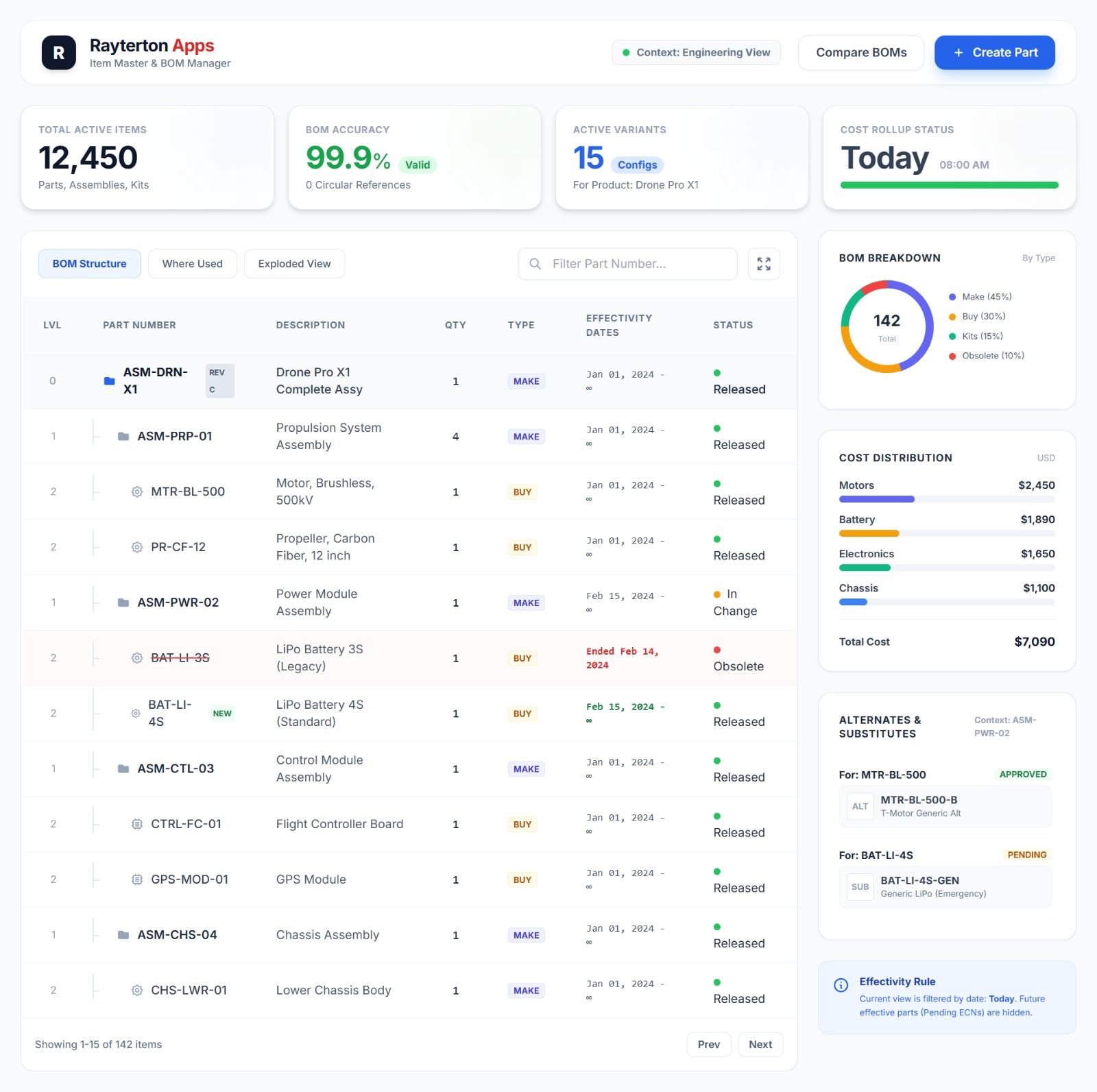This screenshot has height=1092, width=1097.
Task: Click the chip icon beside CTRL-FC-01
Action: 137,824
